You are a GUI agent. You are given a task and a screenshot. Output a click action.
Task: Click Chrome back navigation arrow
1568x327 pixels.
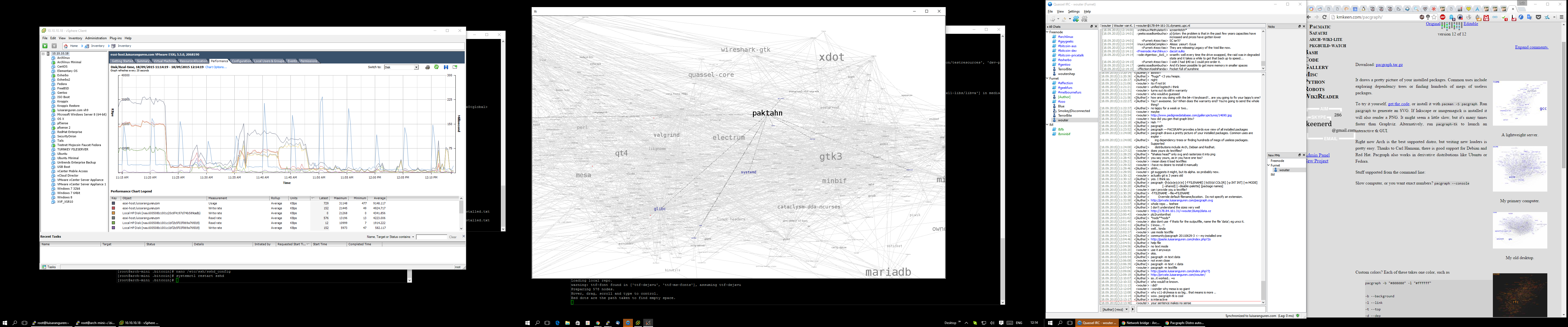(1309, 17)
